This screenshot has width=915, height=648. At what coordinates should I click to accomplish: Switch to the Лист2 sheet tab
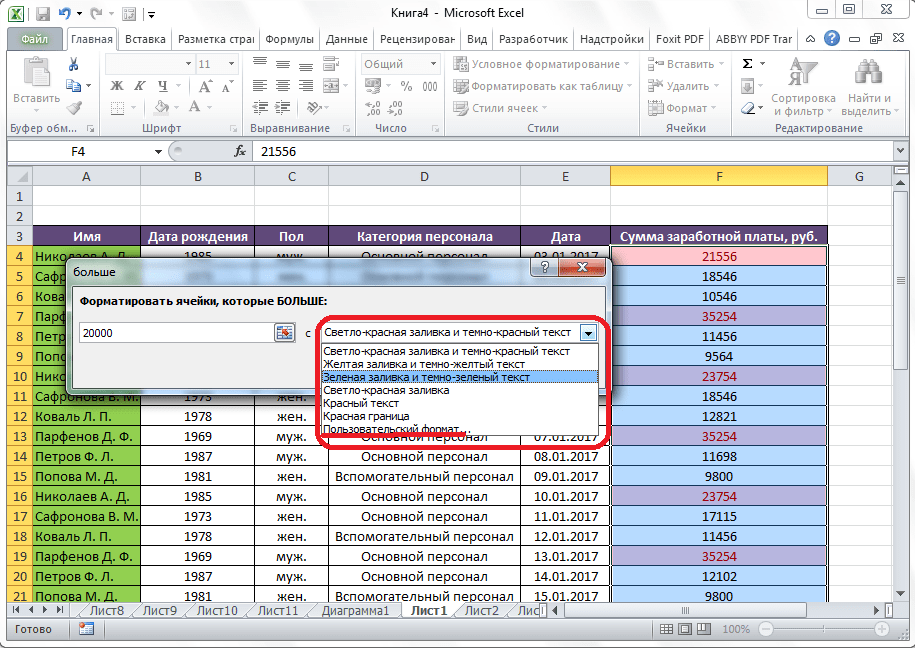tap(481, 610)
